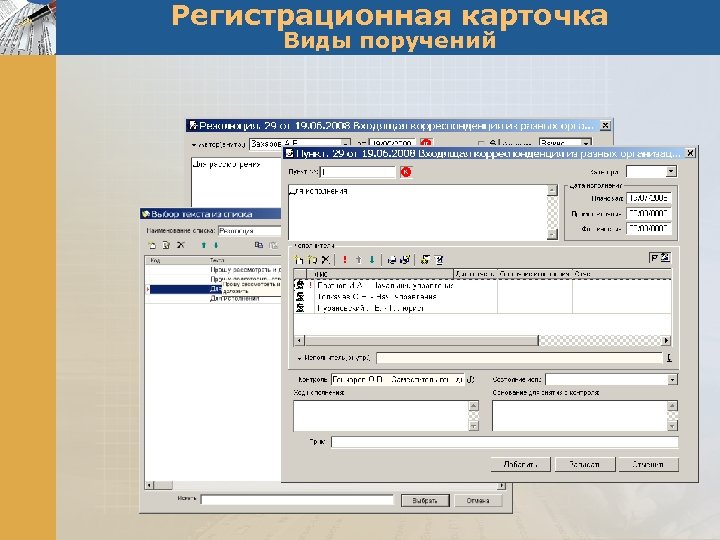Click the icon next to Контроль field
The width and height of the screenshot is (720, 540).
pos(471,380)
